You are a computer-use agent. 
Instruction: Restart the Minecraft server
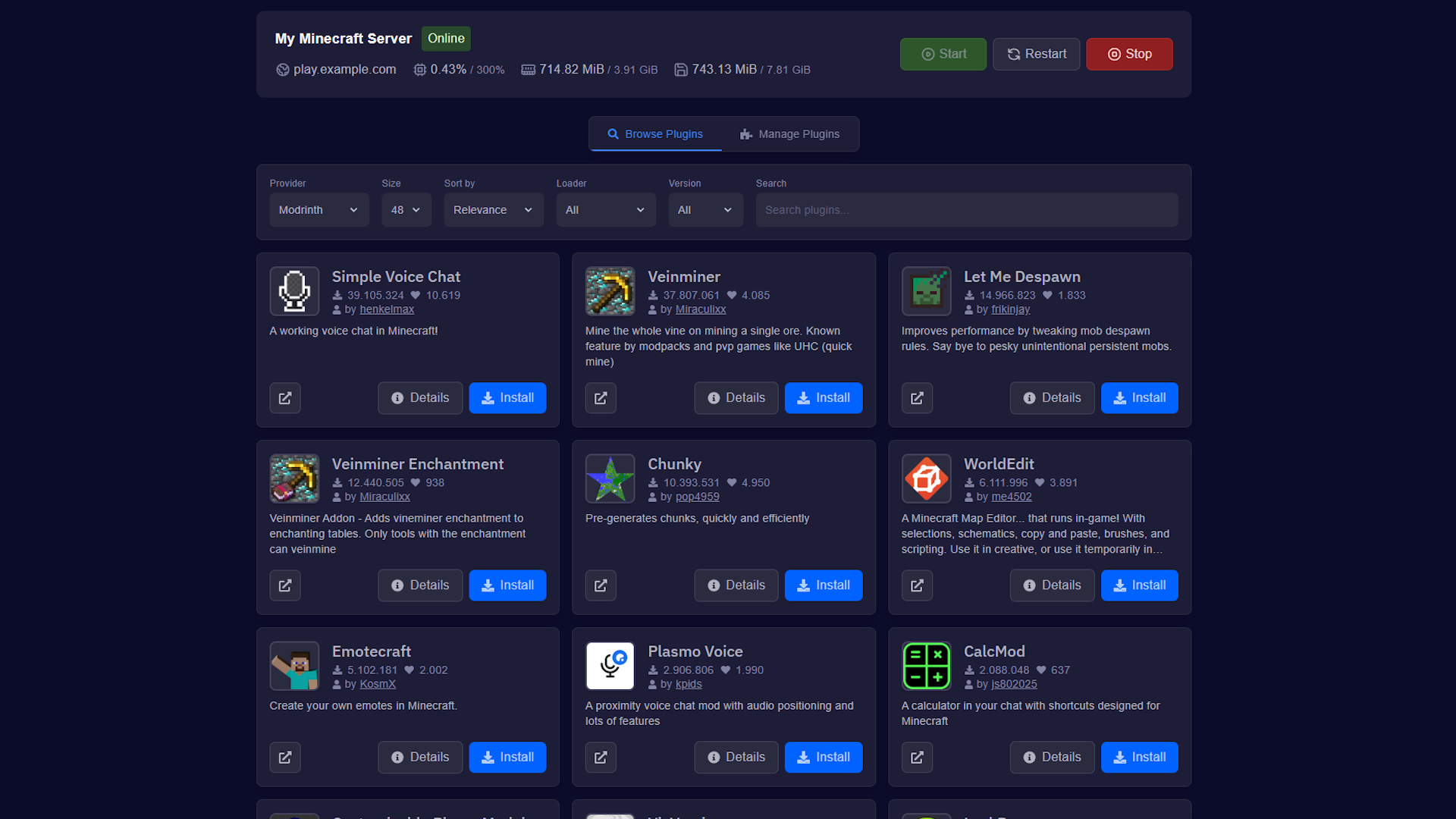1036,55
